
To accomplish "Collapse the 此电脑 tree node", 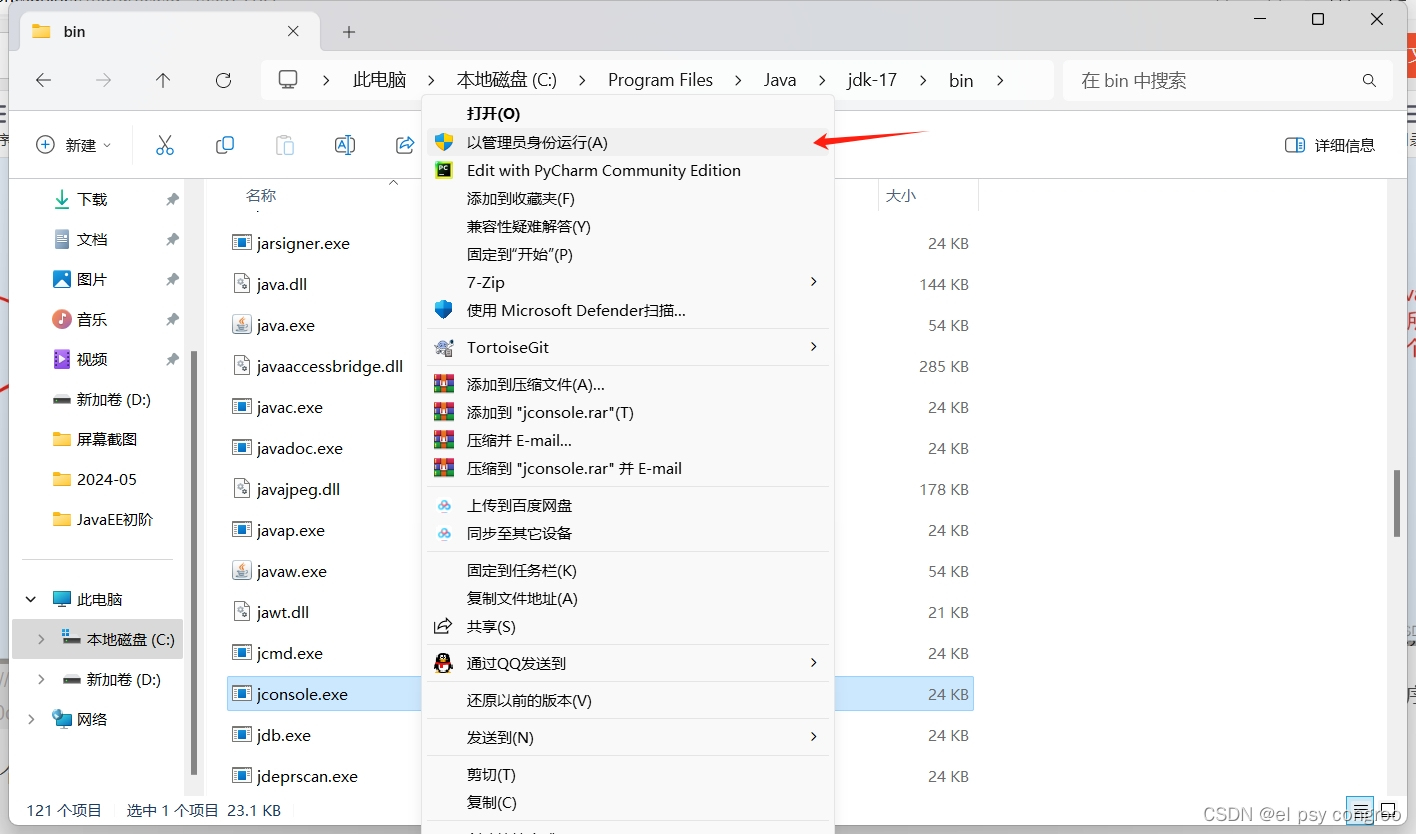I will (31, 600).
